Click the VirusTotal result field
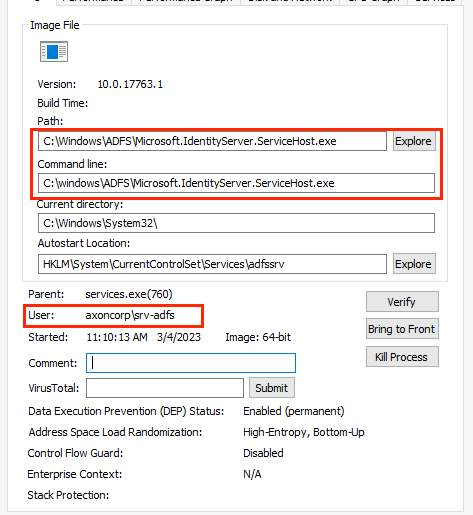 (x=165, y=388)
